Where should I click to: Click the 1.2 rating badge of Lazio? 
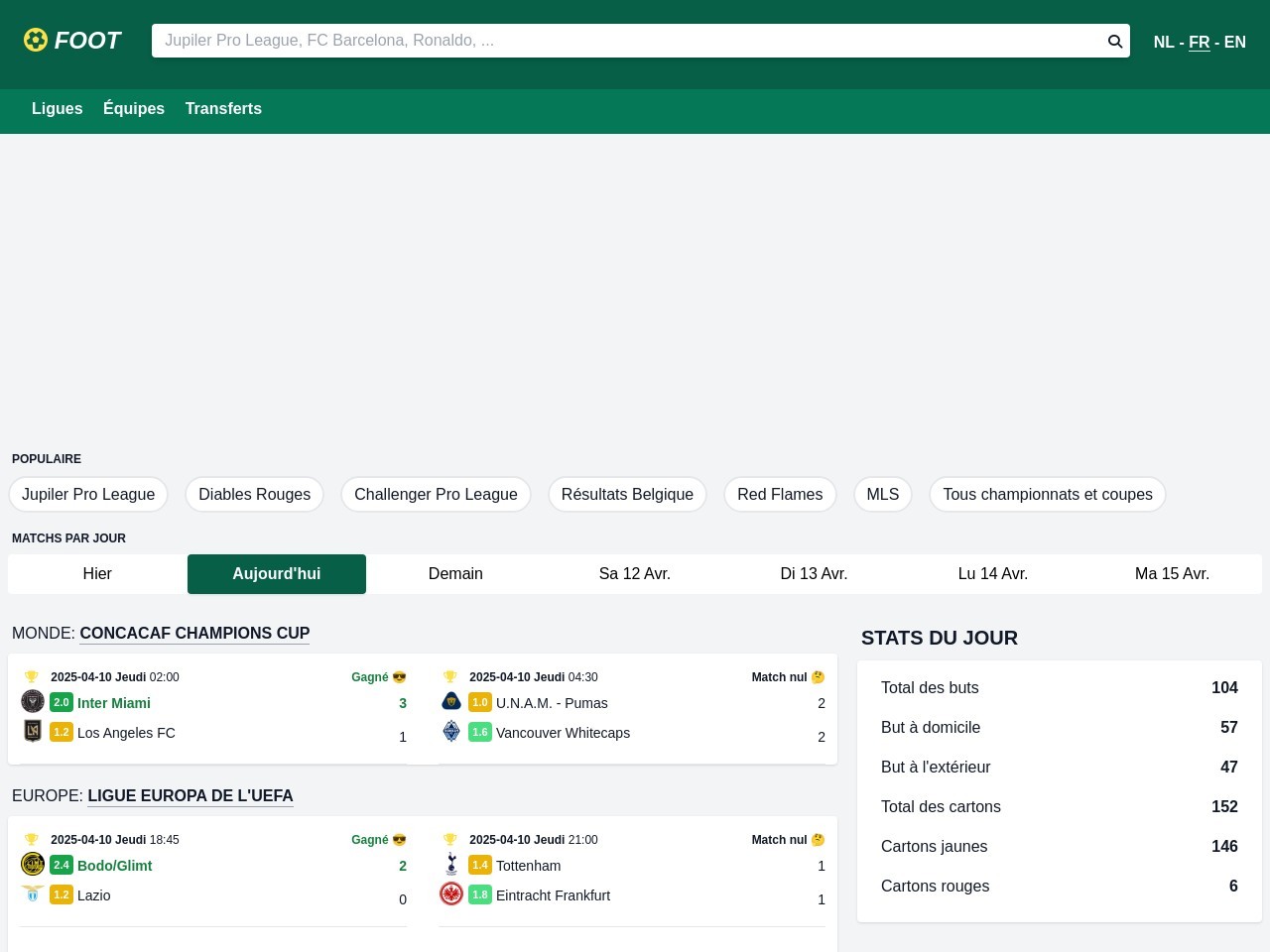point(62,894)
